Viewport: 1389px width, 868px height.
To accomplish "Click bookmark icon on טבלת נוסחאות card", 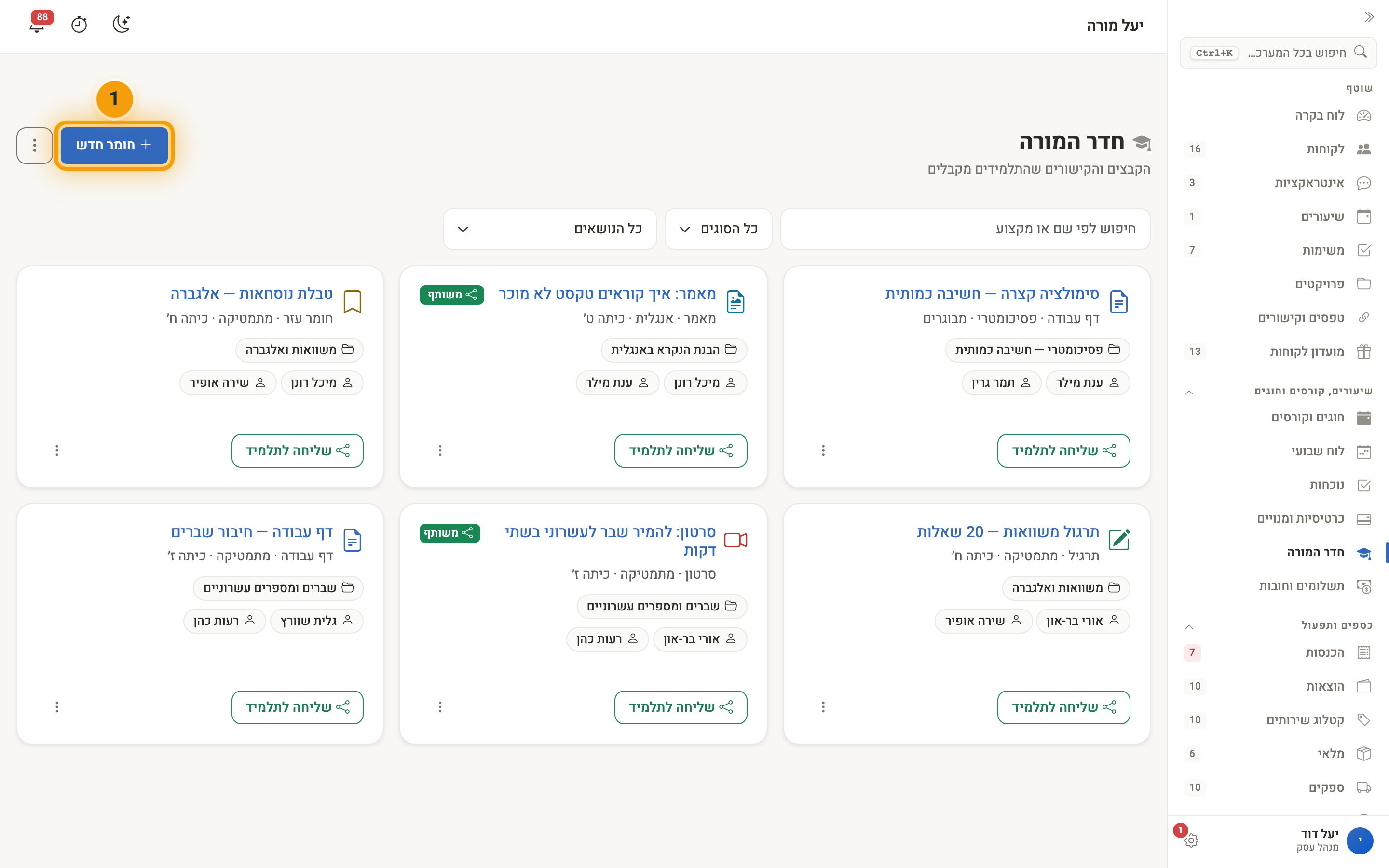I will click(352, 301).
